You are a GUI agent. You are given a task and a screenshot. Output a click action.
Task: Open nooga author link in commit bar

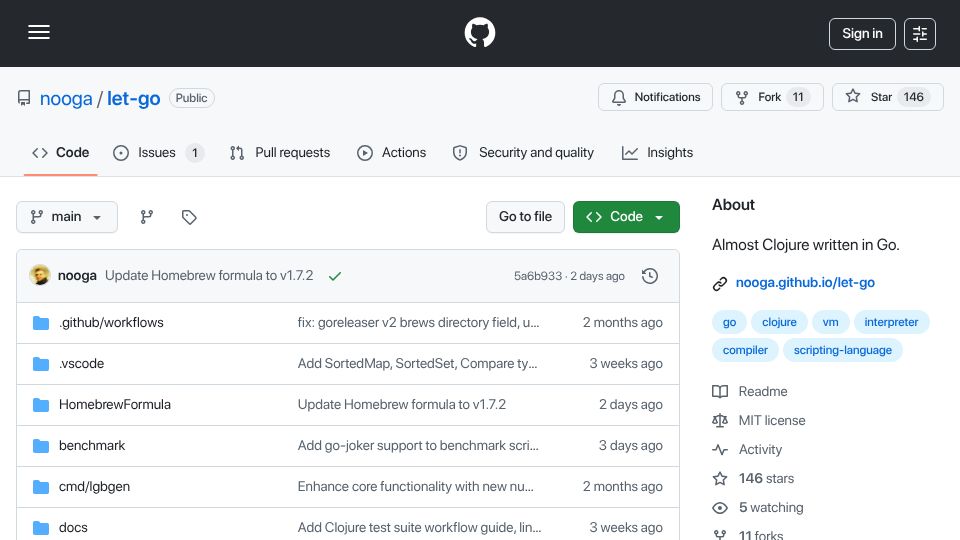[x=77, y=276]
